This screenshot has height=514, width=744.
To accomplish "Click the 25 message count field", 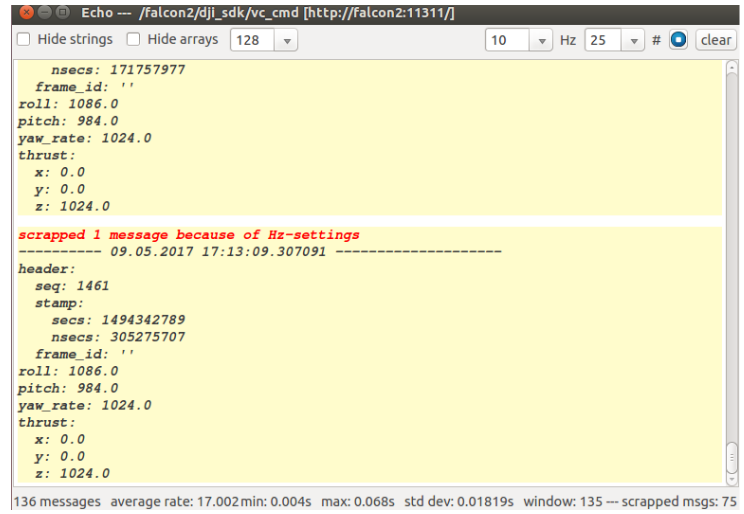I will pos(603,40).
